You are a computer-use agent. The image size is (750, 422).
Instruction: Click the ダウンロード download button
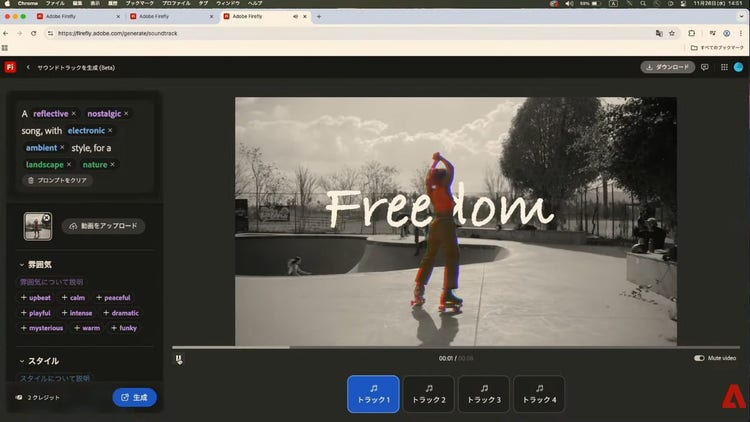[667, 67]
